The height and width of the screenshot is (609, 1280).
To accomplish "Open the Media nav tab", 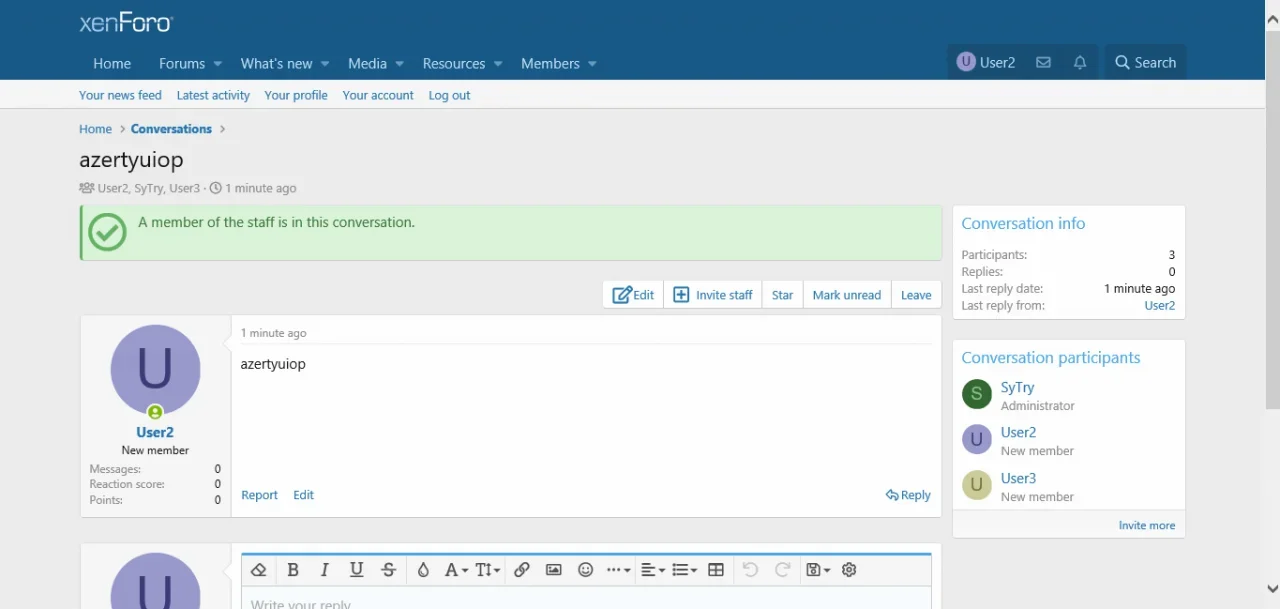I will (x=367, y=63).
